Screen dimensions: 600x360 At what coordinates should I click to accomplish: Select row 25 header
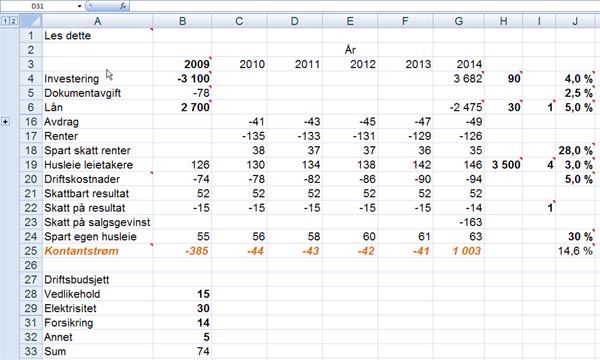point(31,251)
